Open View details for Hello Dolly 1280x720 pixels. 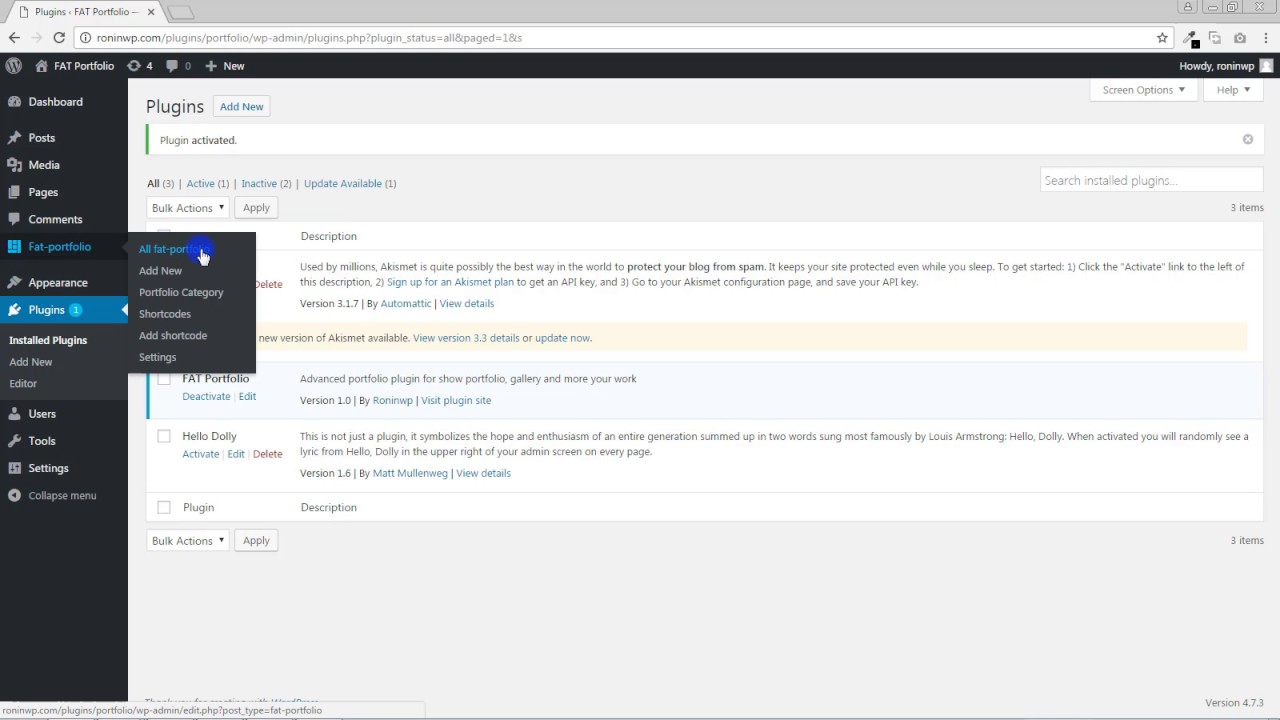click(483, 474)
